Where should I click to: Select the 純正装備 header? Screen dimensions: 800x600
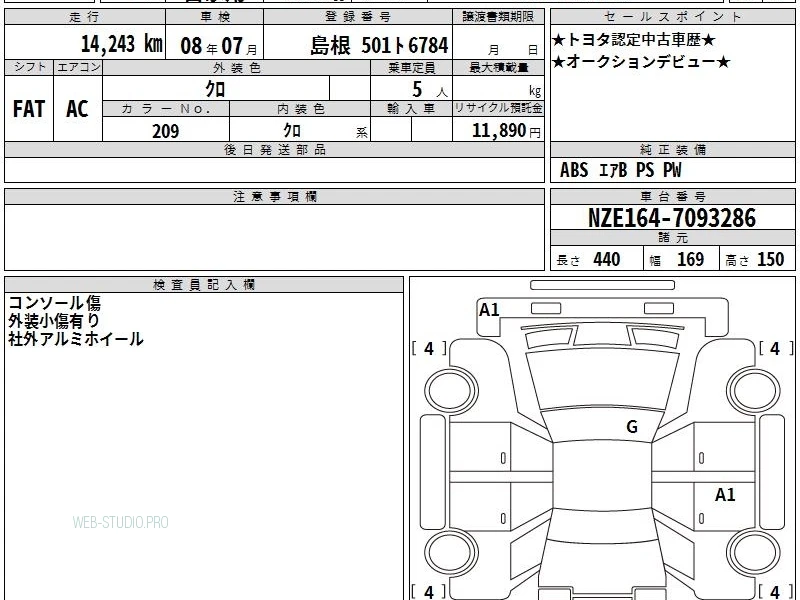673,149
